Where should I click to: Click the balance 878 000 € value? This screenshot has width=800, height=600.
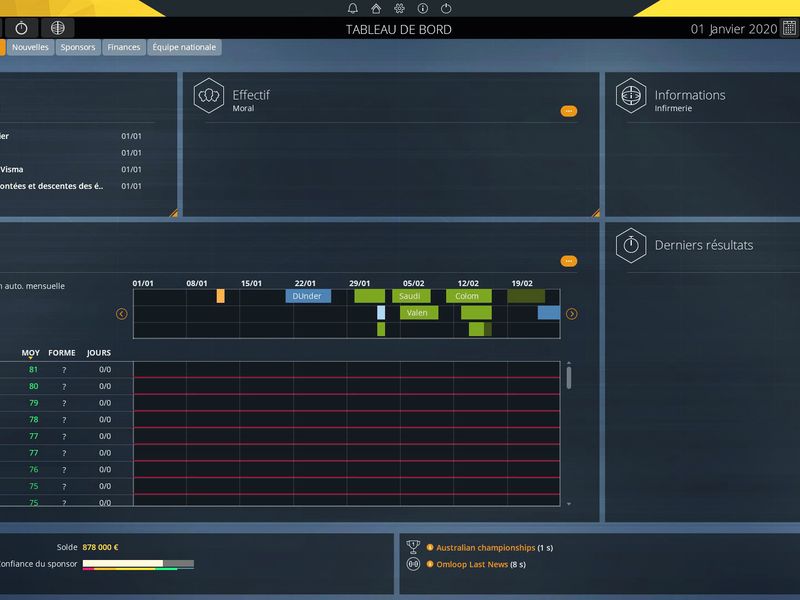click(x=101, y=547)
